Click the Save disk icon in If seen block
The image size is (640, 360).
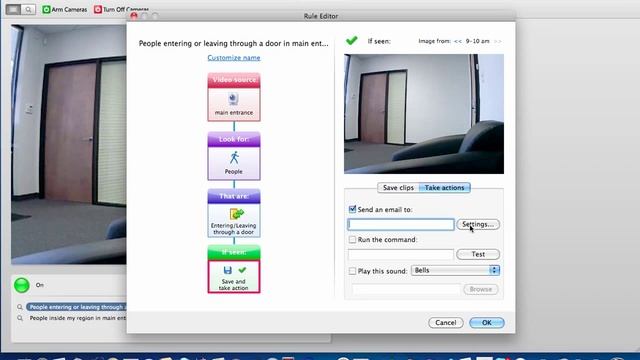[x=228, y=270]
